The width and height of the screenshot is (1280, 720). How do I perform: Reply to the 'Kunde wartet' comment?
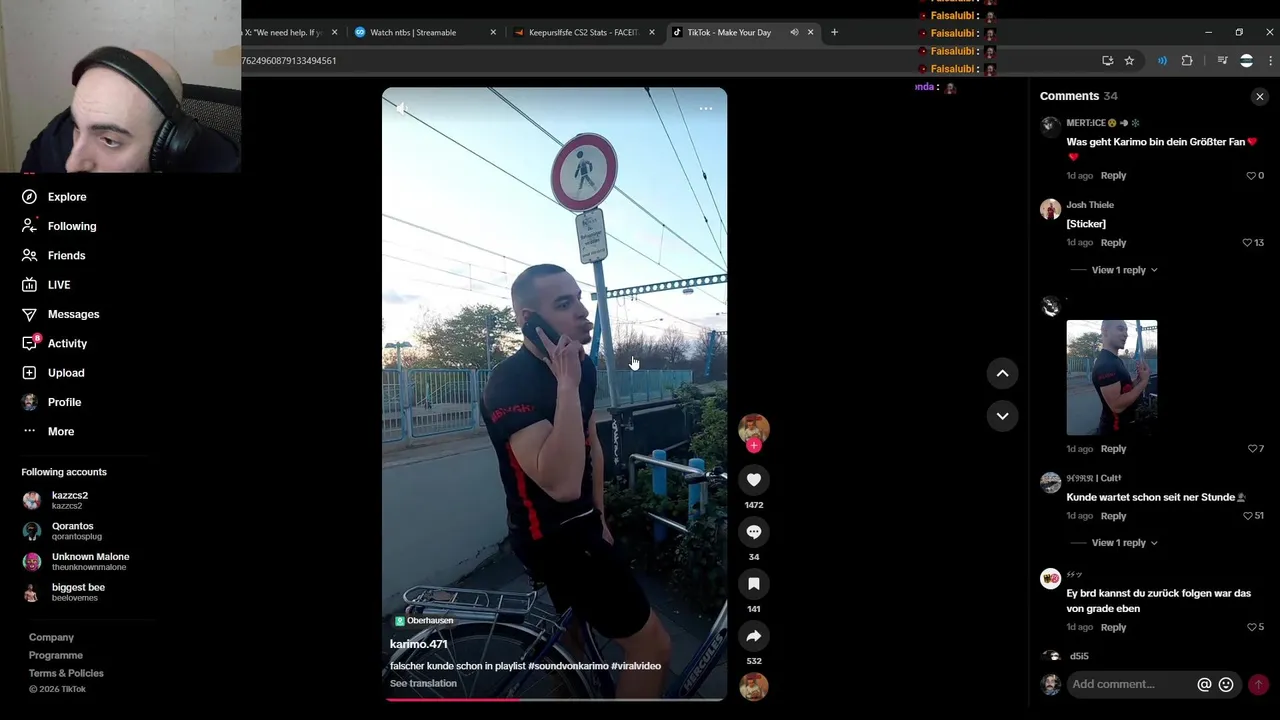1113,516
